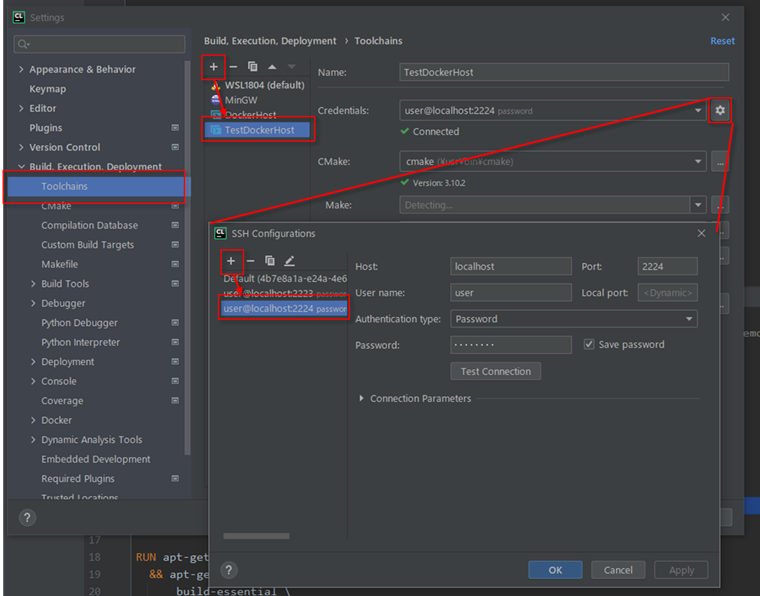The height and width of the screenshot is (596, 760).
Task: Expand Docker settings node
Action: coord(33,420)
